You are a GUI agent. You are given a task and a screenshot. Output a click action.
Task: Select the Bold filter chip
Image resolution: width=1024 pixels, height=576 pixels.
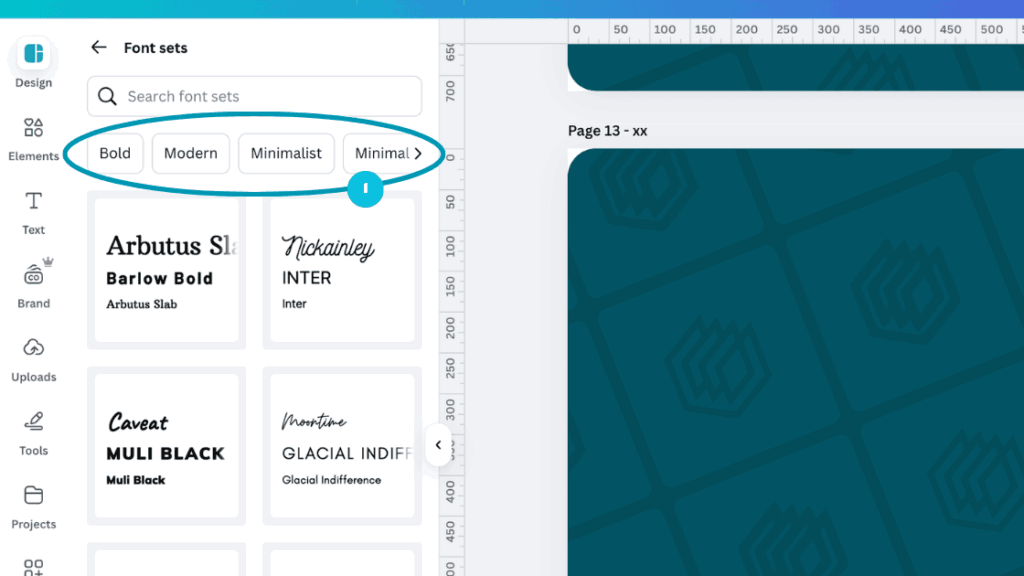[115, 153]
